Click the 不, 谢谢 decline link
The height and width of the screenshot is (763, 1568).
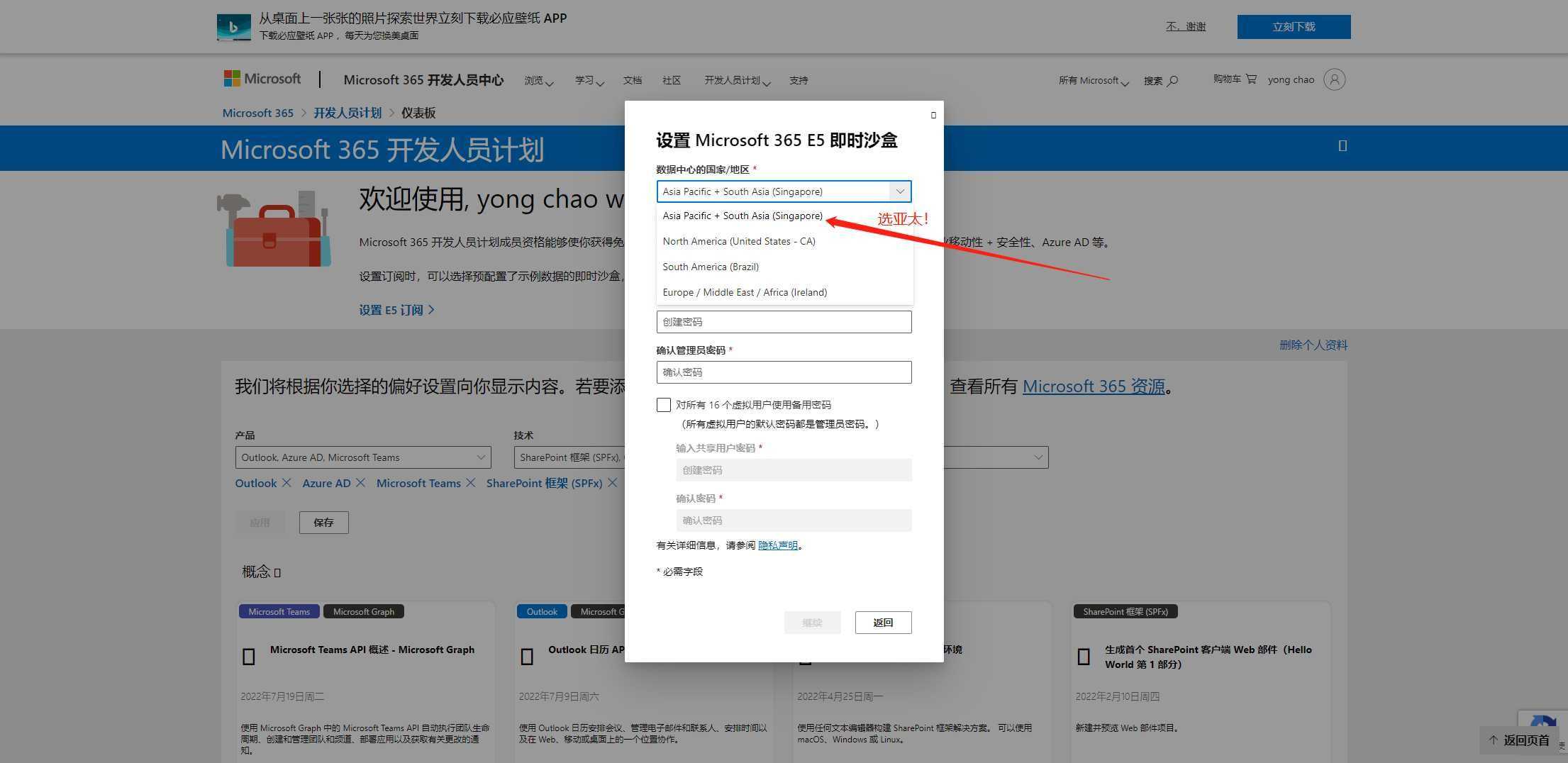(1186, 26)
